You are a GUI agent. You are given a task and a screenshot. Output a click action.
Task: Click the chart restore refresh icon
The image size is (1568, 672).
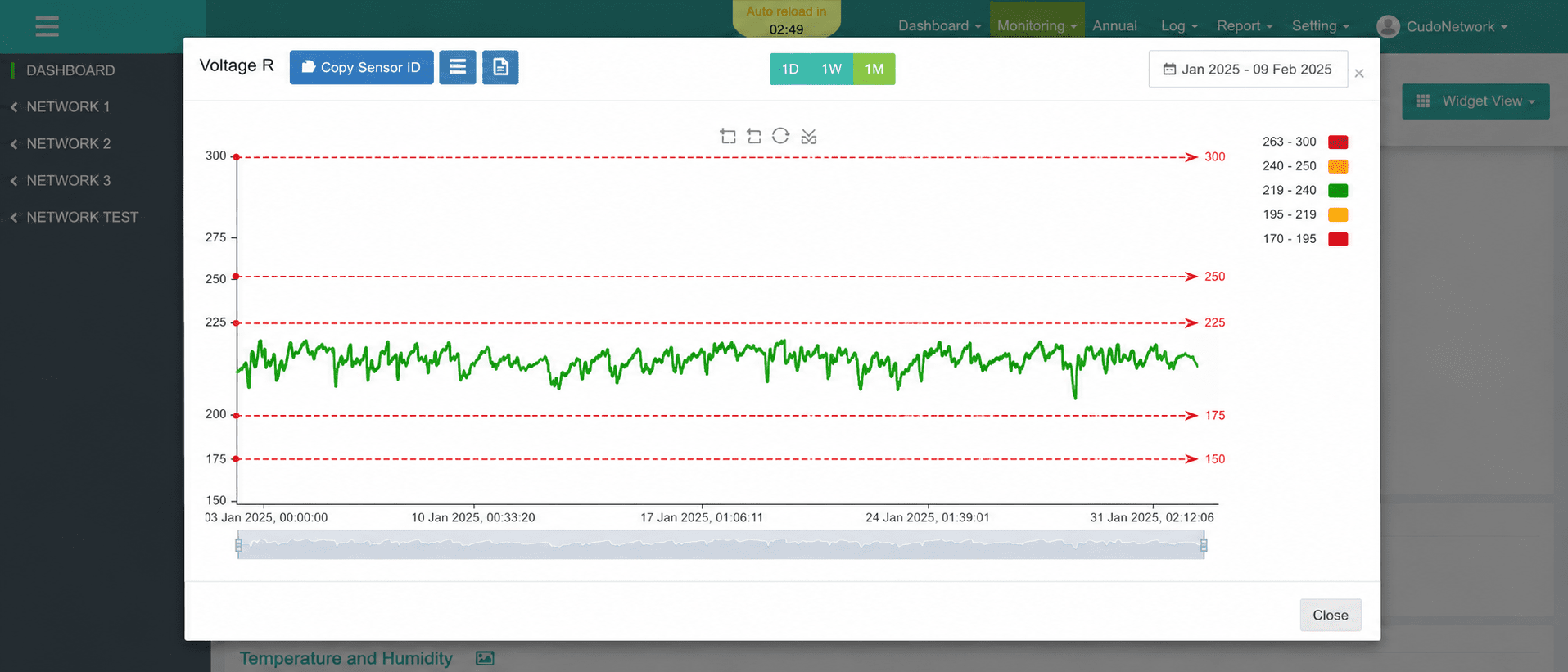tap(780, 136)
